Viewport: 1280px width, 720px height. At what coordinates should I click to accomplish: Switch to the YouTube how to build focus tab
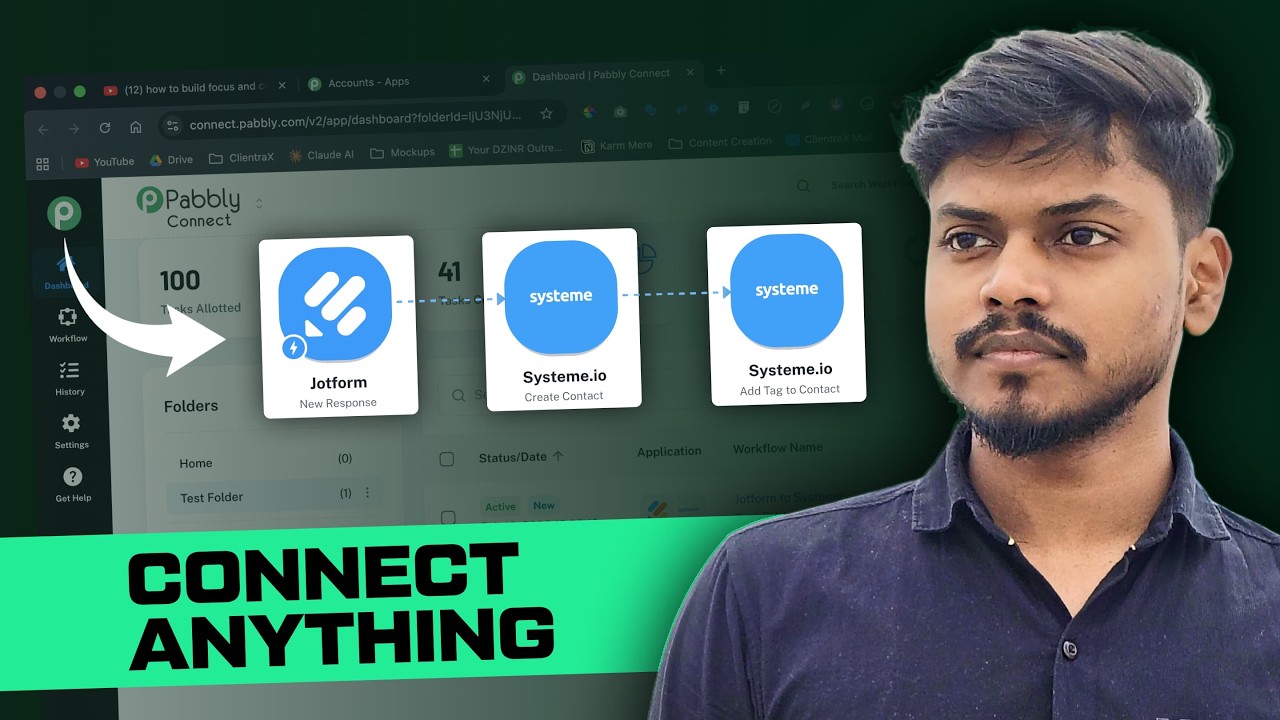(187, 88)
